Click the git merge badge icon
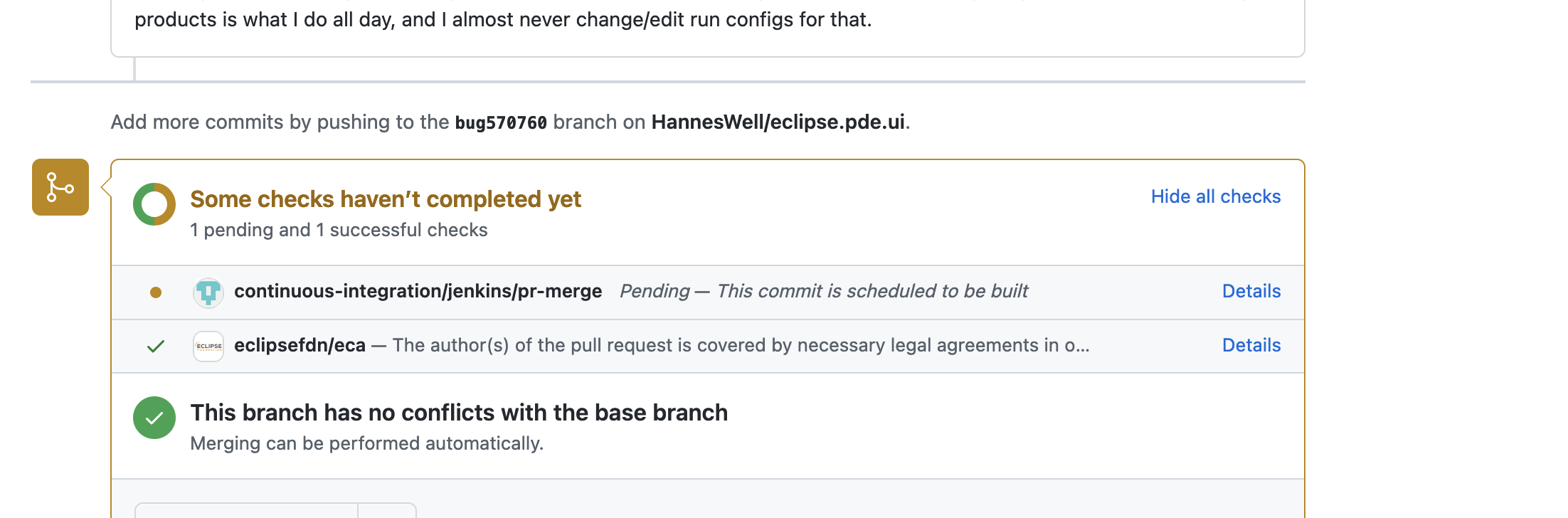This screenshot has width=1568, height=518. pos(60,187)
